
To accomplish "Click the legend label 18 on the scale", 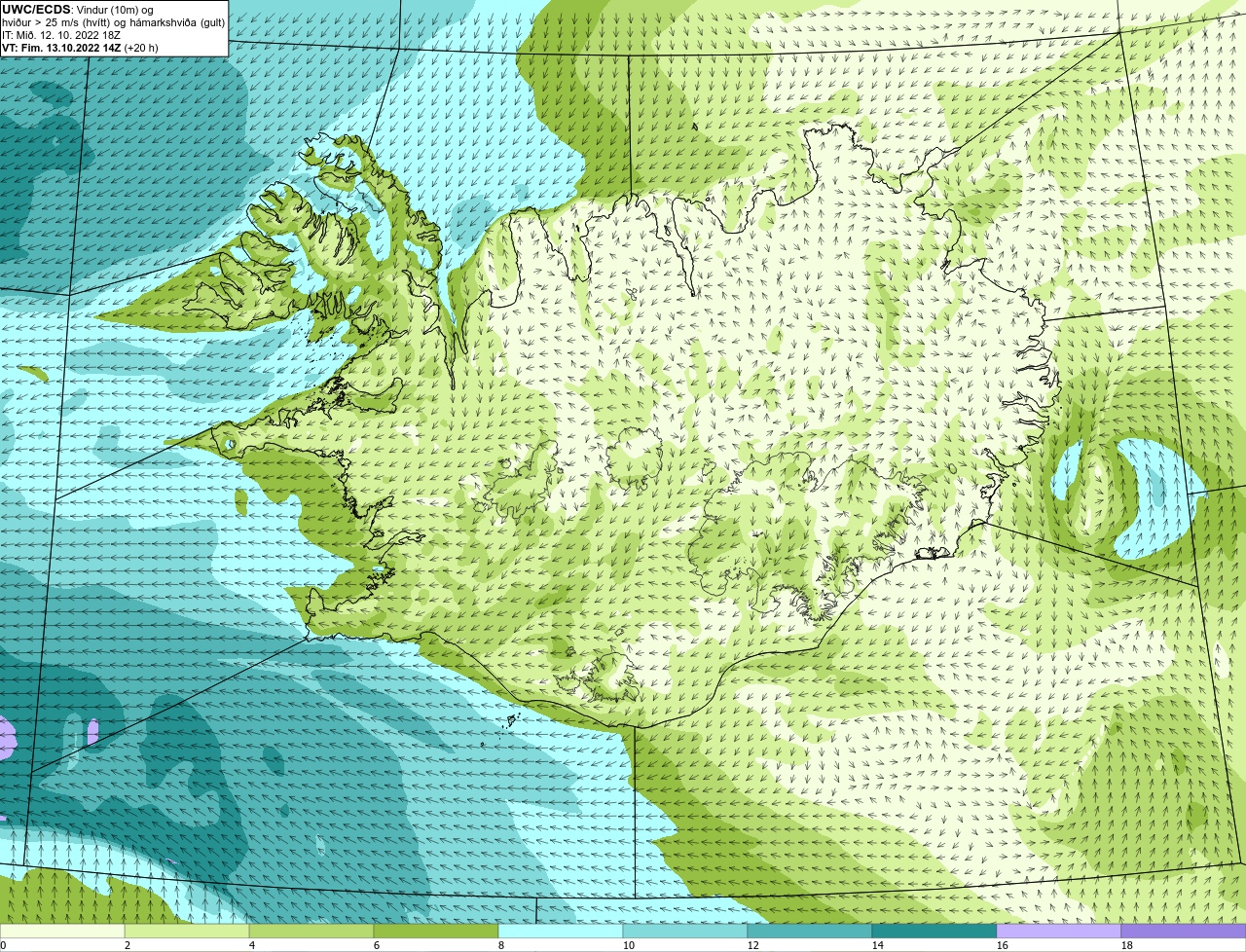I will click(1127, 945).
